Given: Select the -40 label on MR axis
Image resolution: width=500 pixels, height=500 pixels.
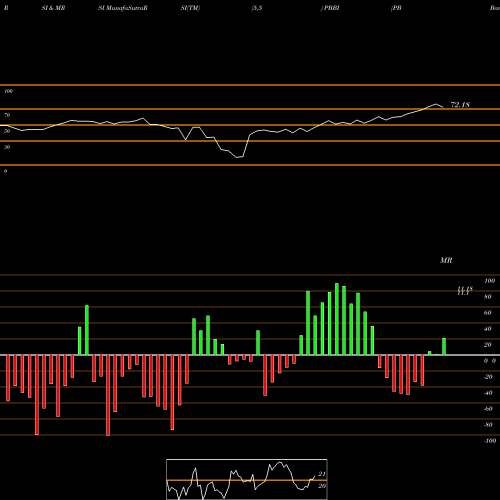Looking at the screenshot, I should (488, 393).
